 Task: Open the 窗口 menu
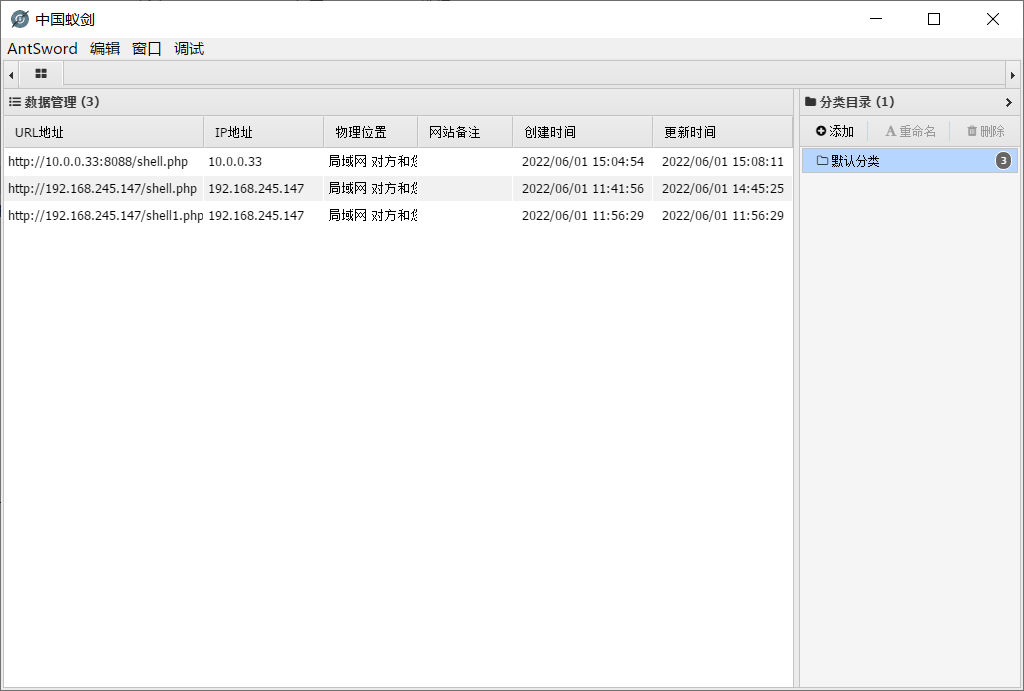coord(147,48)
